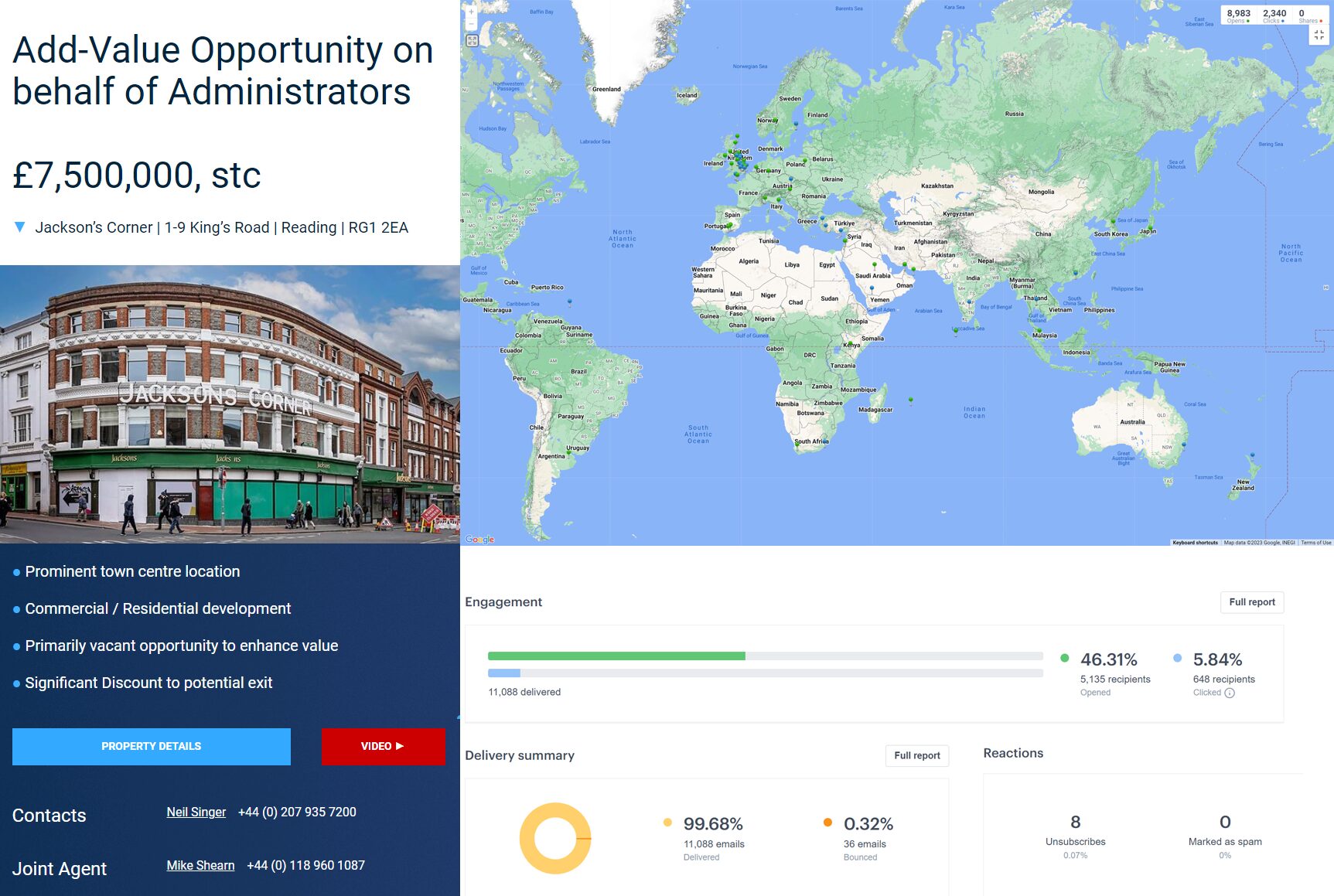Click the green Opened legend dot
Viewport: 1334px width, 896px height.
tap(1065, 659)
